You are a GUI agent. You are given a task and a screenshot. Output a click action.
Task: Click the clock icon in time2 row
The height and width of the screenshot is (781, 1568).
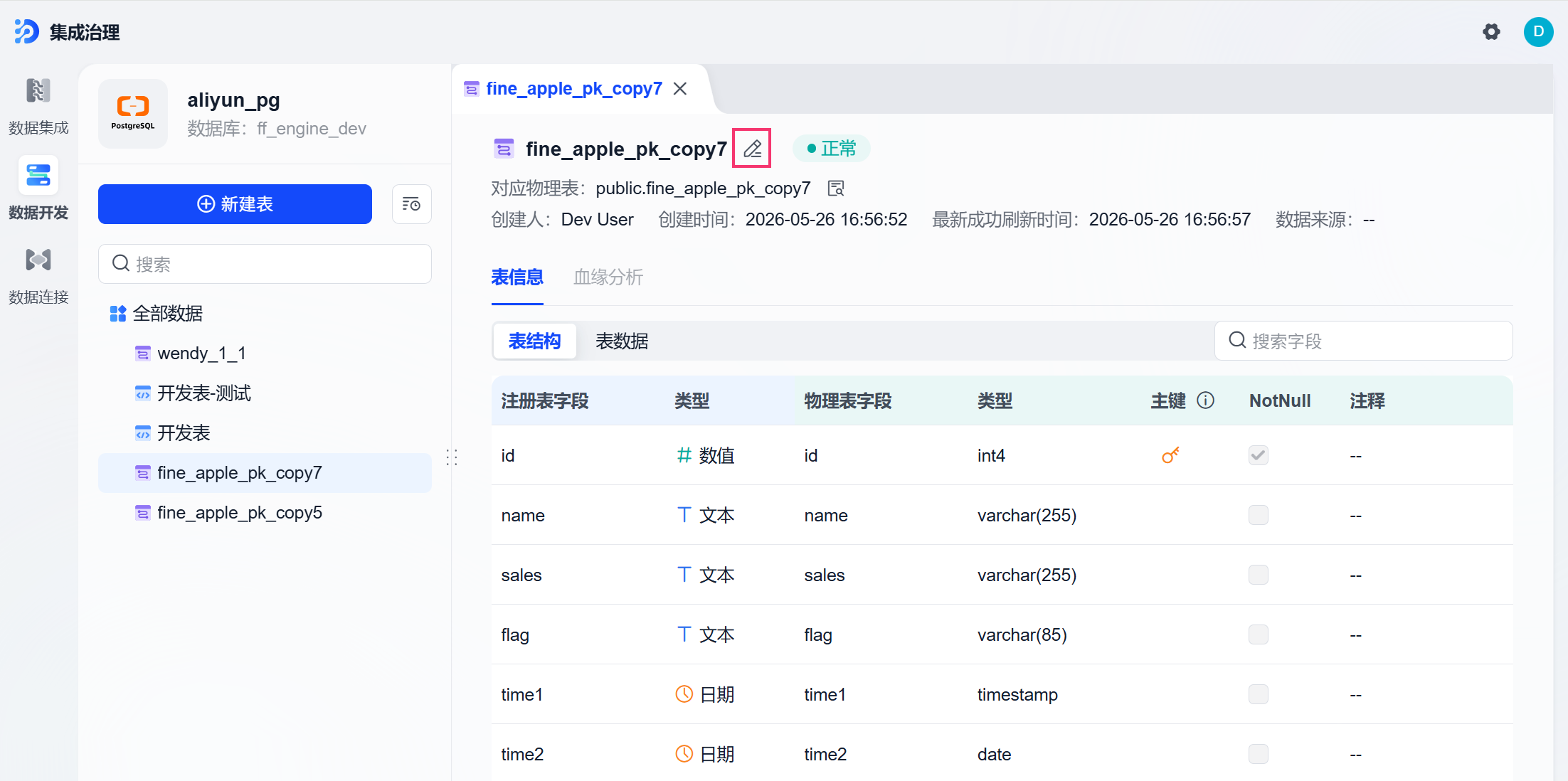(684, 754)
